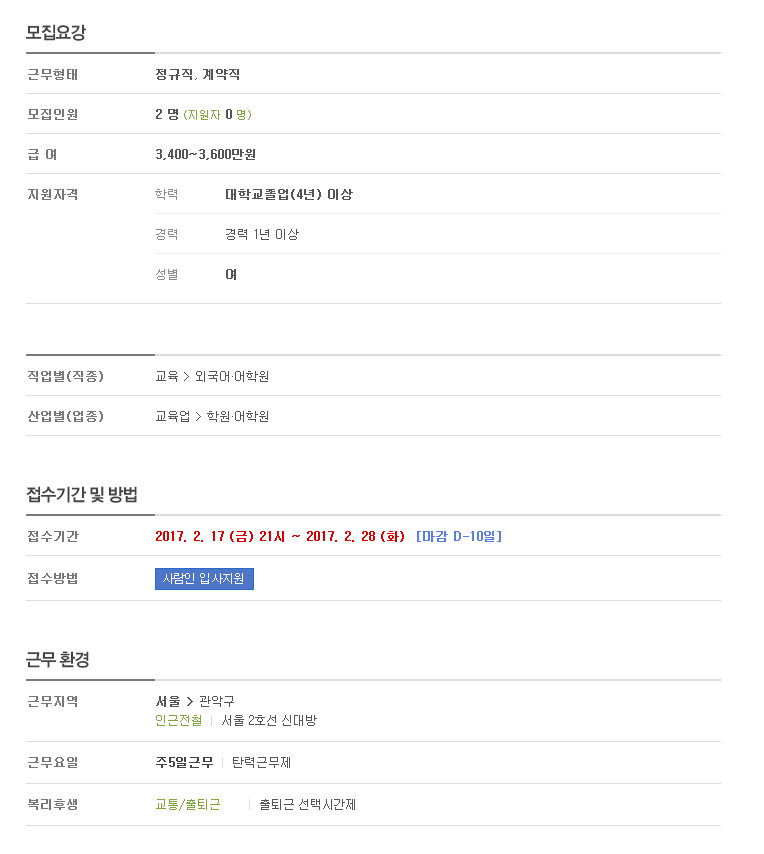Click the 탄력근무제 flexible work text
Image resolution: width=764 pixels, height=854 pixels.
(x=261, y=762)
